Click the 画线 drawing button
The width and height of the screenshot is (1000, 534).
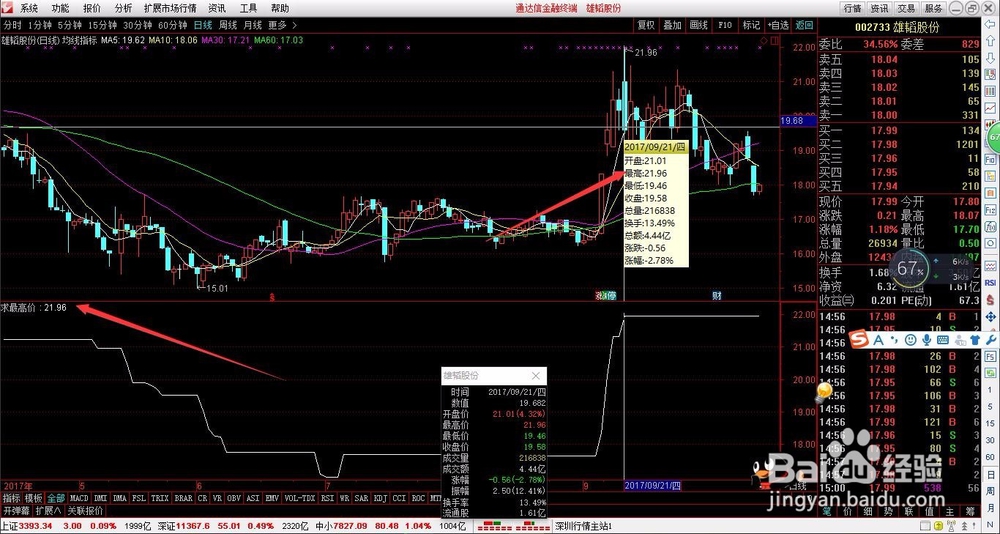(698, 26)
